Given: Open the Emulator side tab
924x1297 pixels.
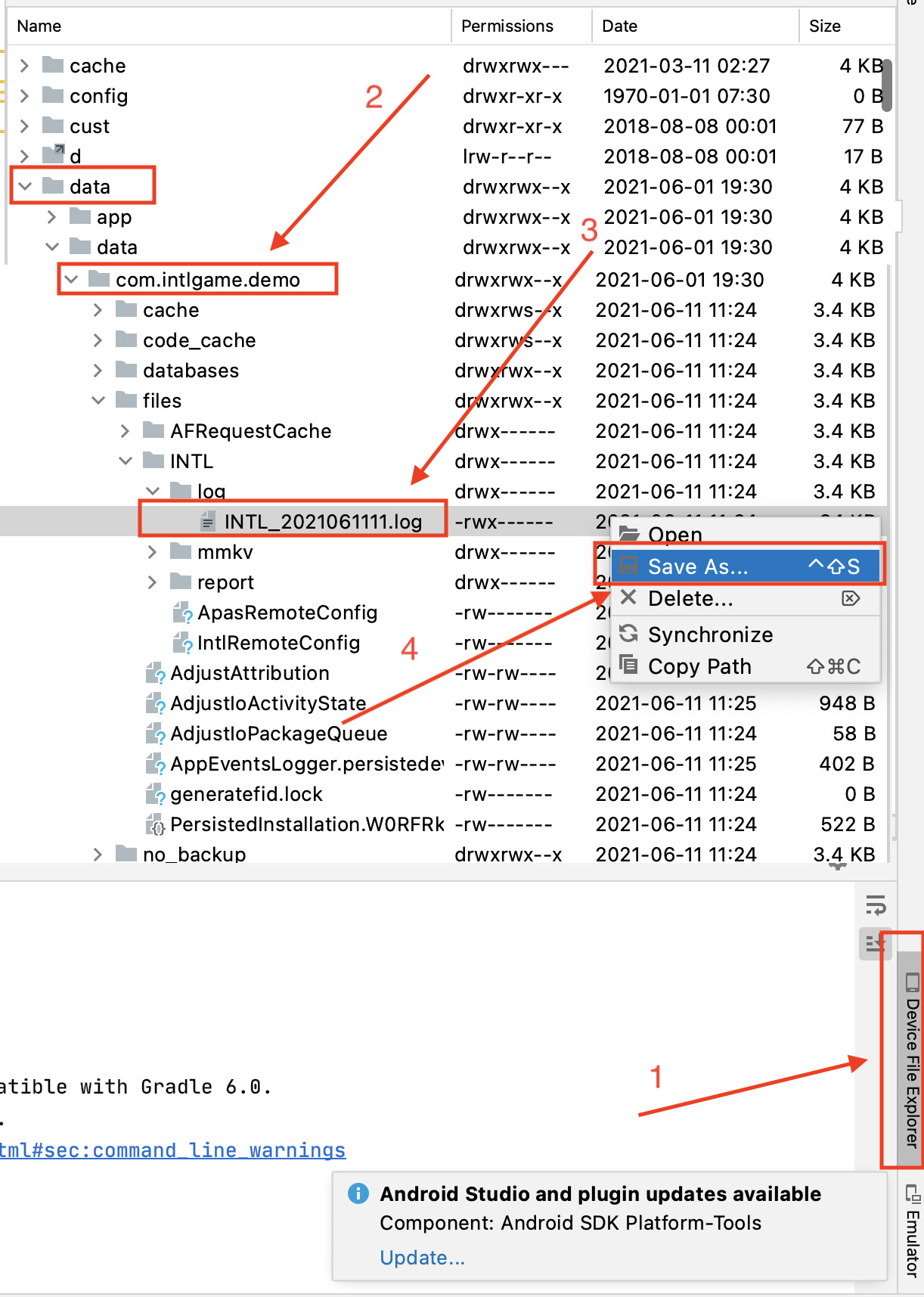Looking at the screenshot, I should (912, 1232).
